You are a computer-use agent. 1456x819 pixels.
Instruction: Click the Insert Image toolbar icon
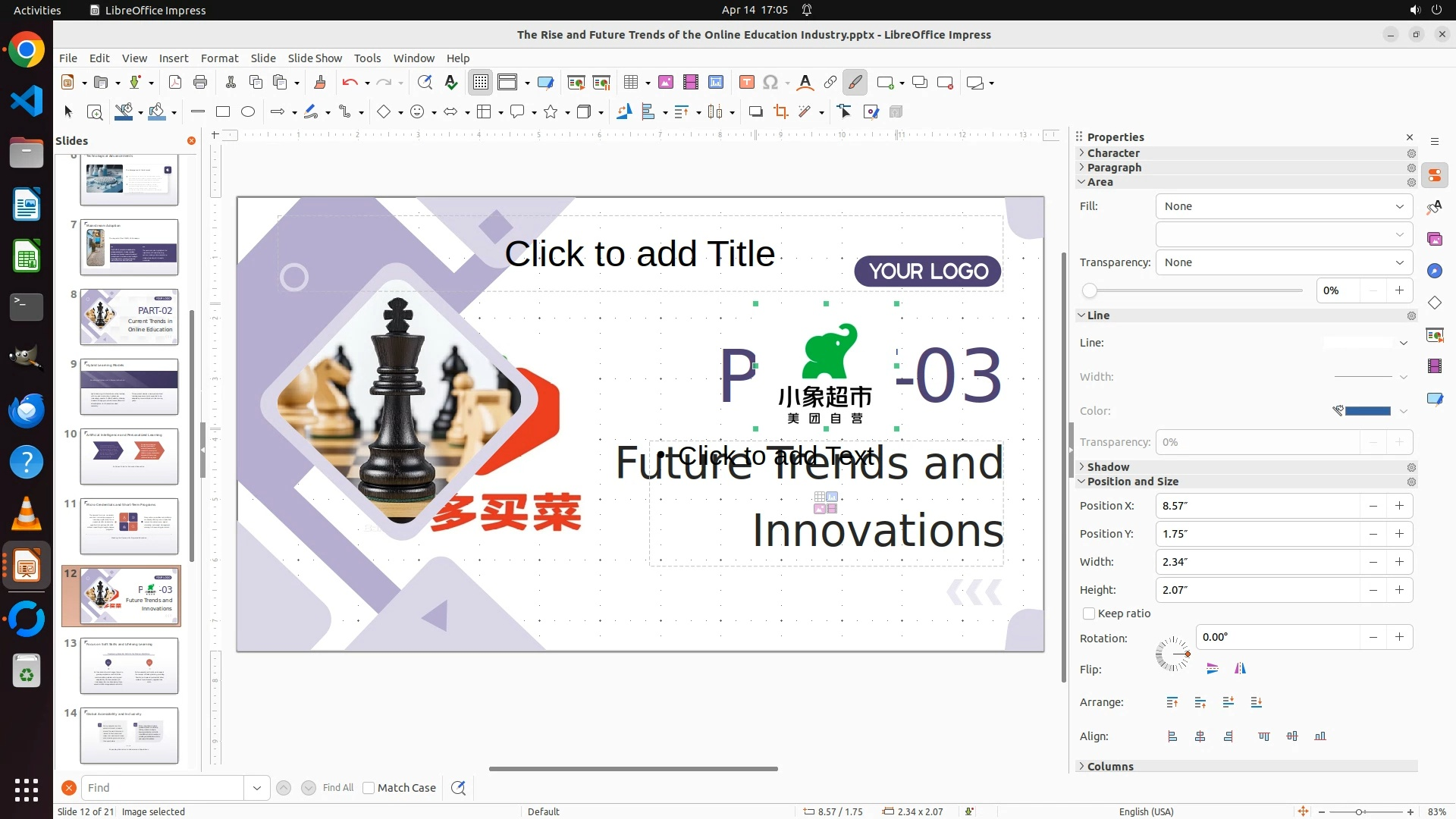tap(665, 83)
